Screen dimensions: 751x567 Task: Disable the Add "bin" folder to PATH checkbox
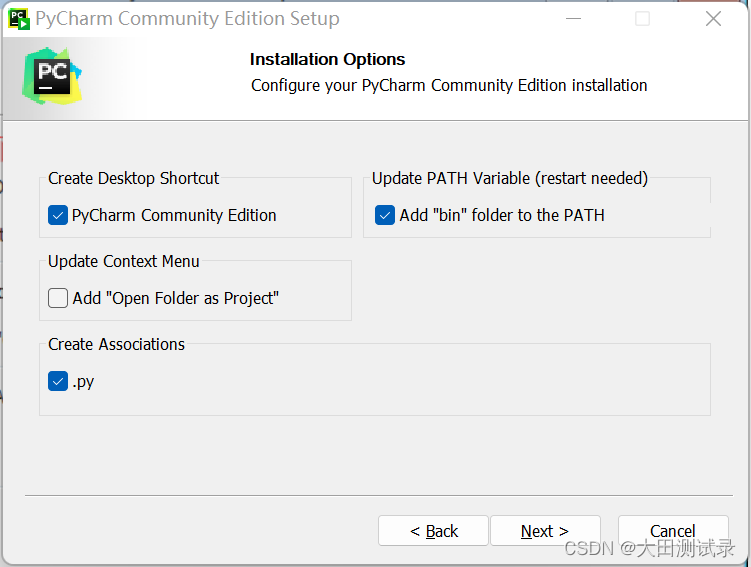pos(385,215)
